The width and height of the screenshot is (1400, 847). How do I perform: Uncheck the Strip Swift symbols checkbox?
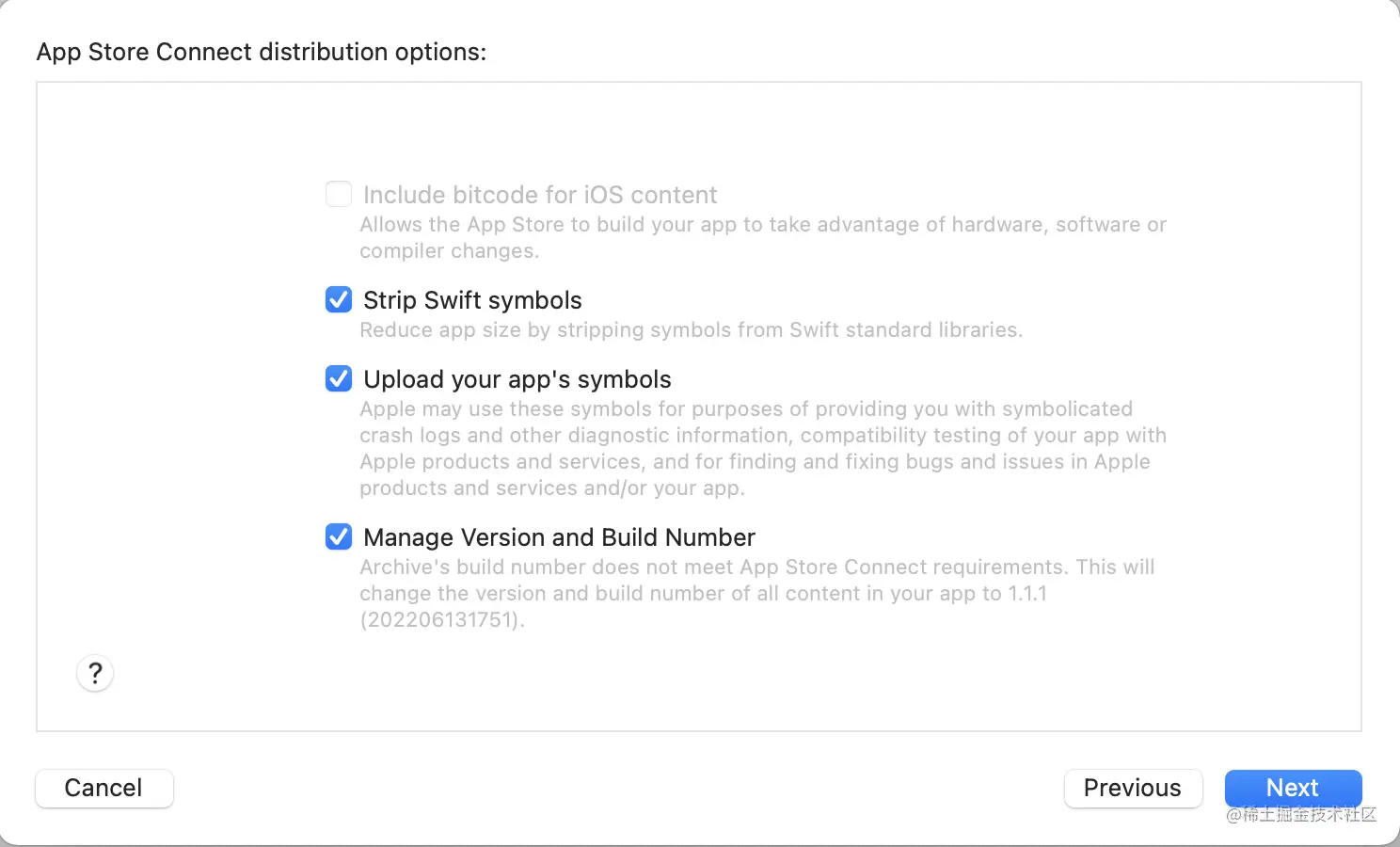tap(339, 299)
